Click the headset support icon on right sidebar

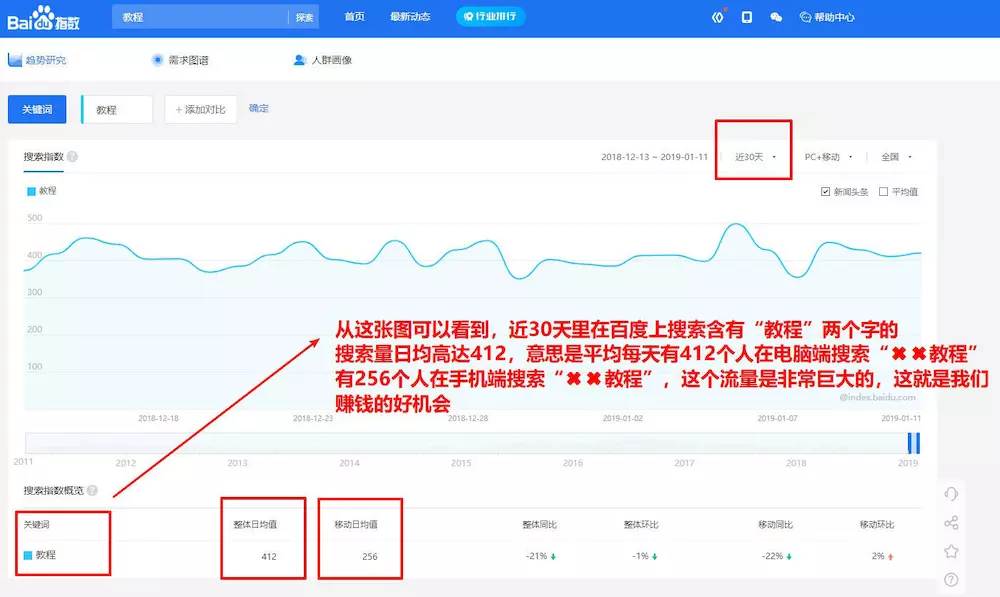click(x=951, y=494)
